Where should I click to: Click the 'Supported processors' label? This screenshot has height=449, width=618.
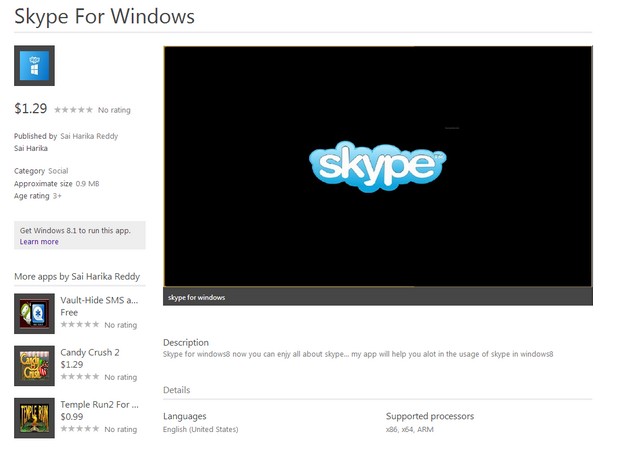430,416
